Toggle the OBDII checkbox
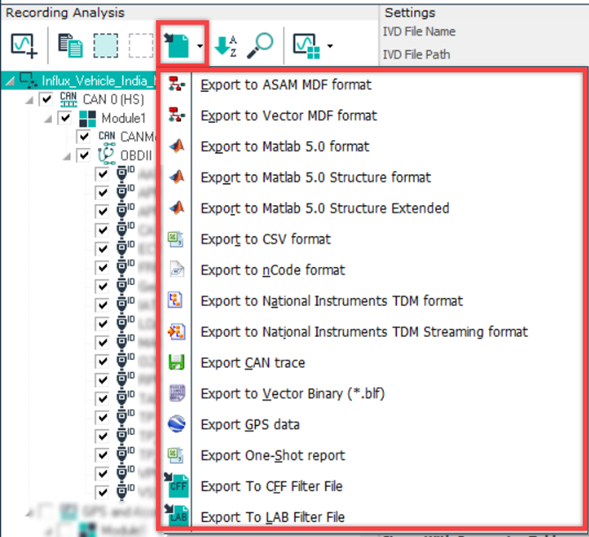This screenshot has width=589, height=537. pyautogui.click(x=84, y=155)
